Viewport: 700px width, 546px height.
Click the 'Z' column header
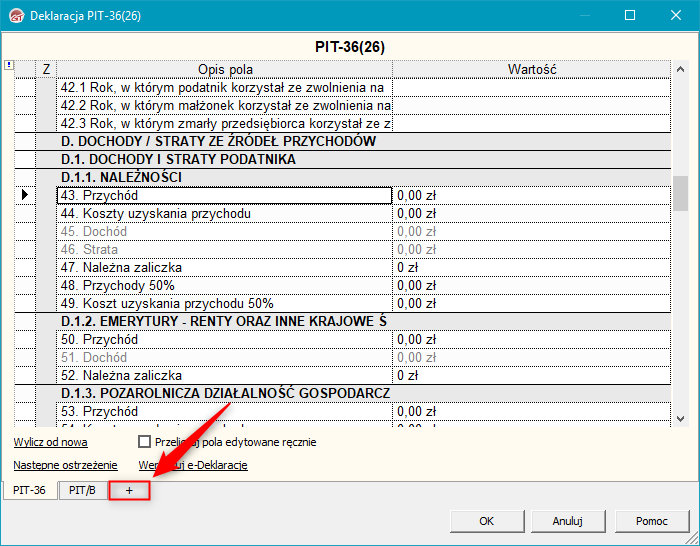click(46, 69)
